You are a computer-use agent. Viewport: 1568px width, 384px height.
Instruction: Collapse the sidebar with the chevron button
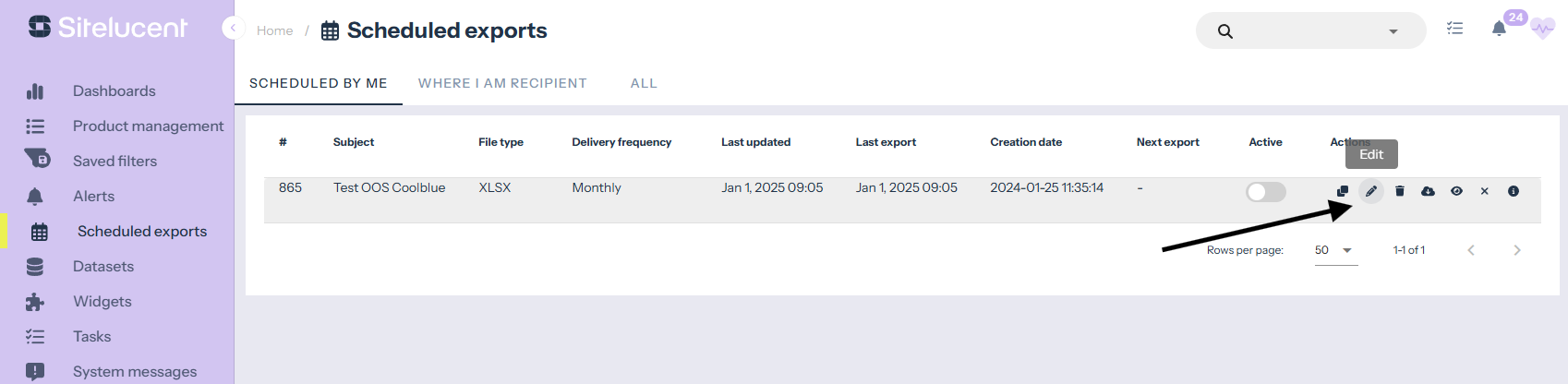point(233,29)
